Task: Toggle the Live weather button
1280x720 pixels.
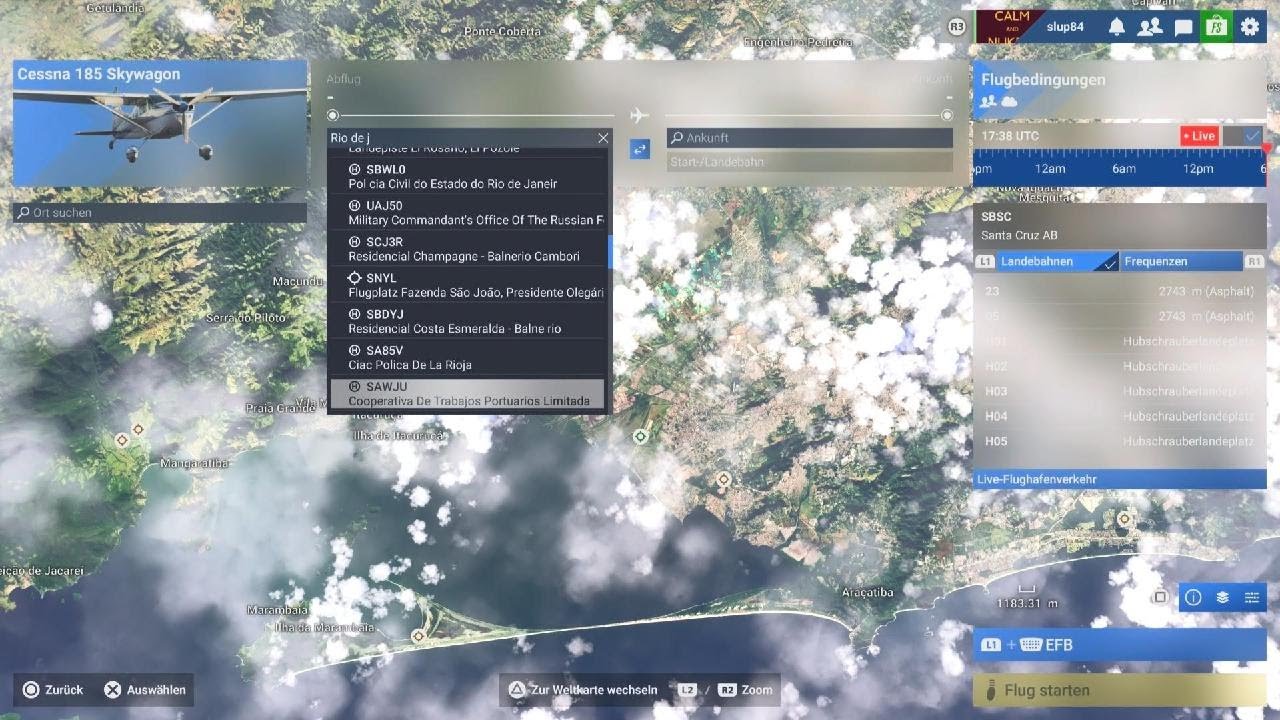Action: tap(1199, 136)
